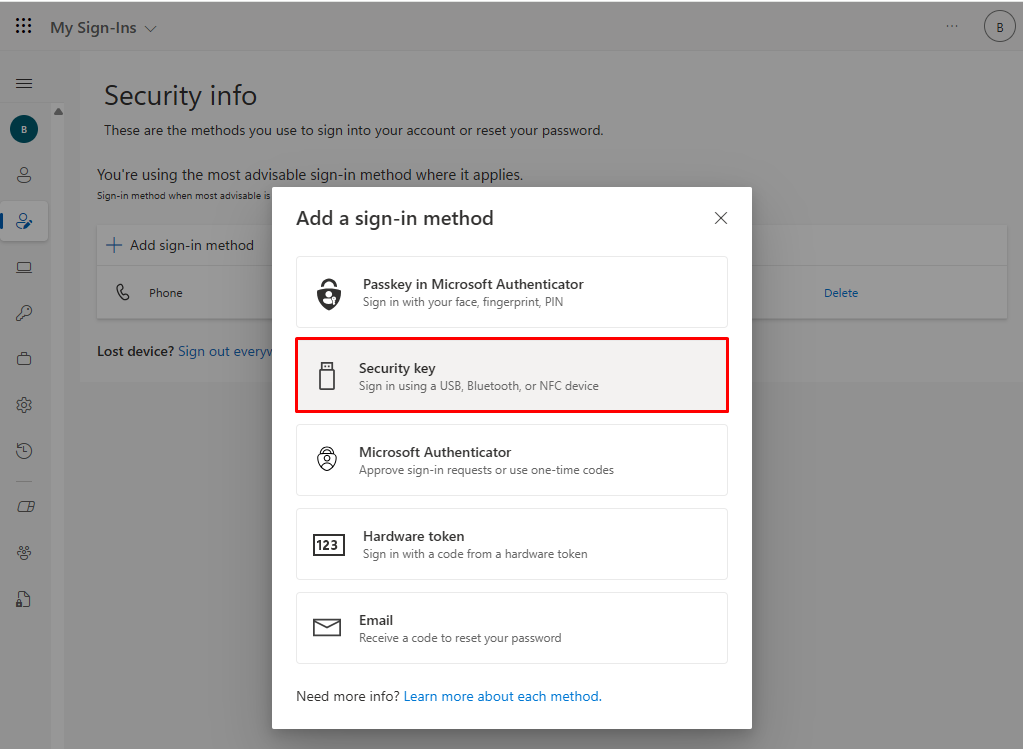Screen dimensions: 1023x749
Task: Open the Overview person icon in sidebar
Action: (24, 175)
